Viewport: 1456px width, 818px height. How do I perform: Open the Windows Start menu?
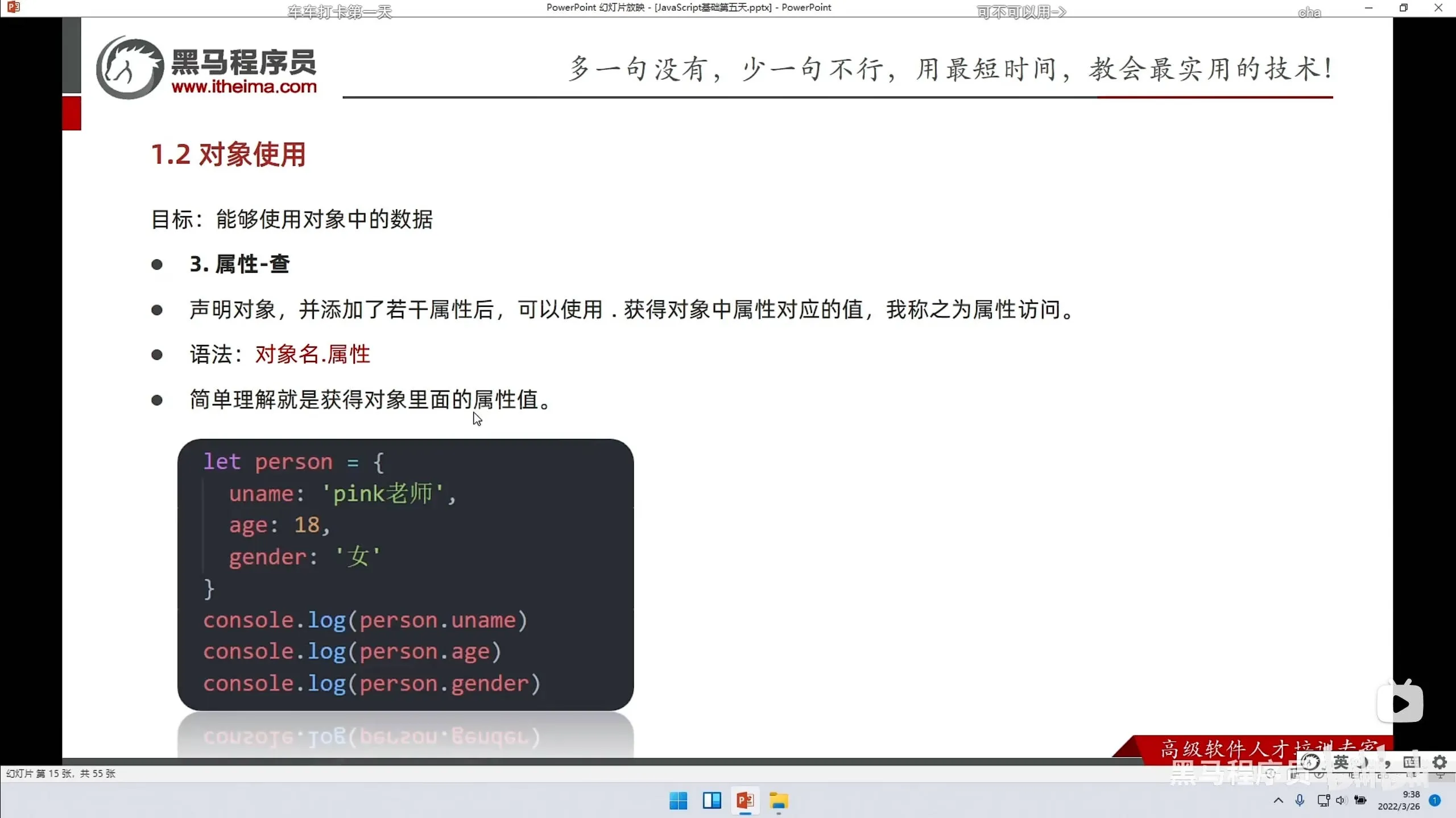pyautogui.click(x=678, y=800)
